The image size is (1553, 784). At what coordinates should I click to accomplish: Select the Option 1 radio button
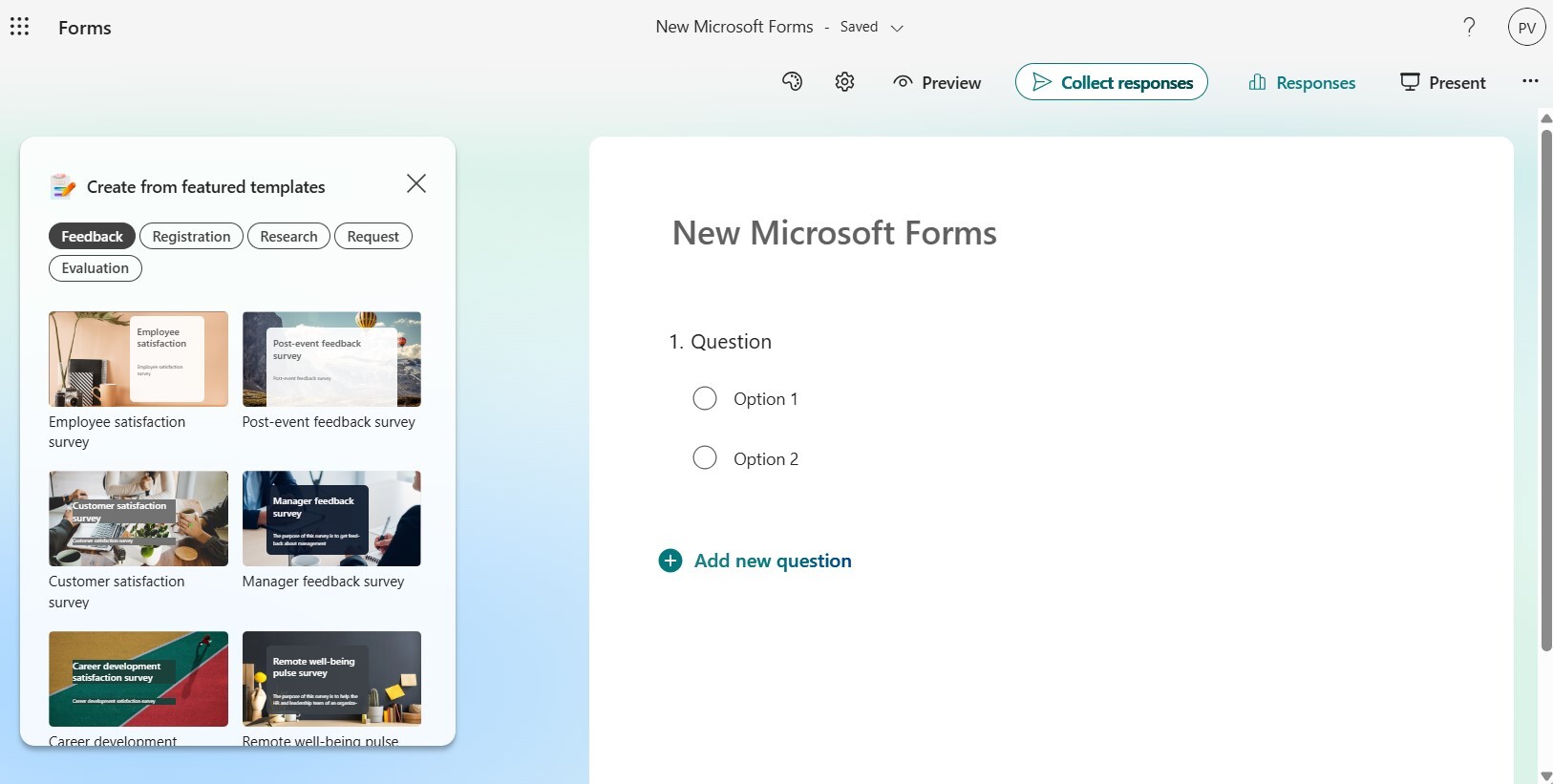[705, 398]
